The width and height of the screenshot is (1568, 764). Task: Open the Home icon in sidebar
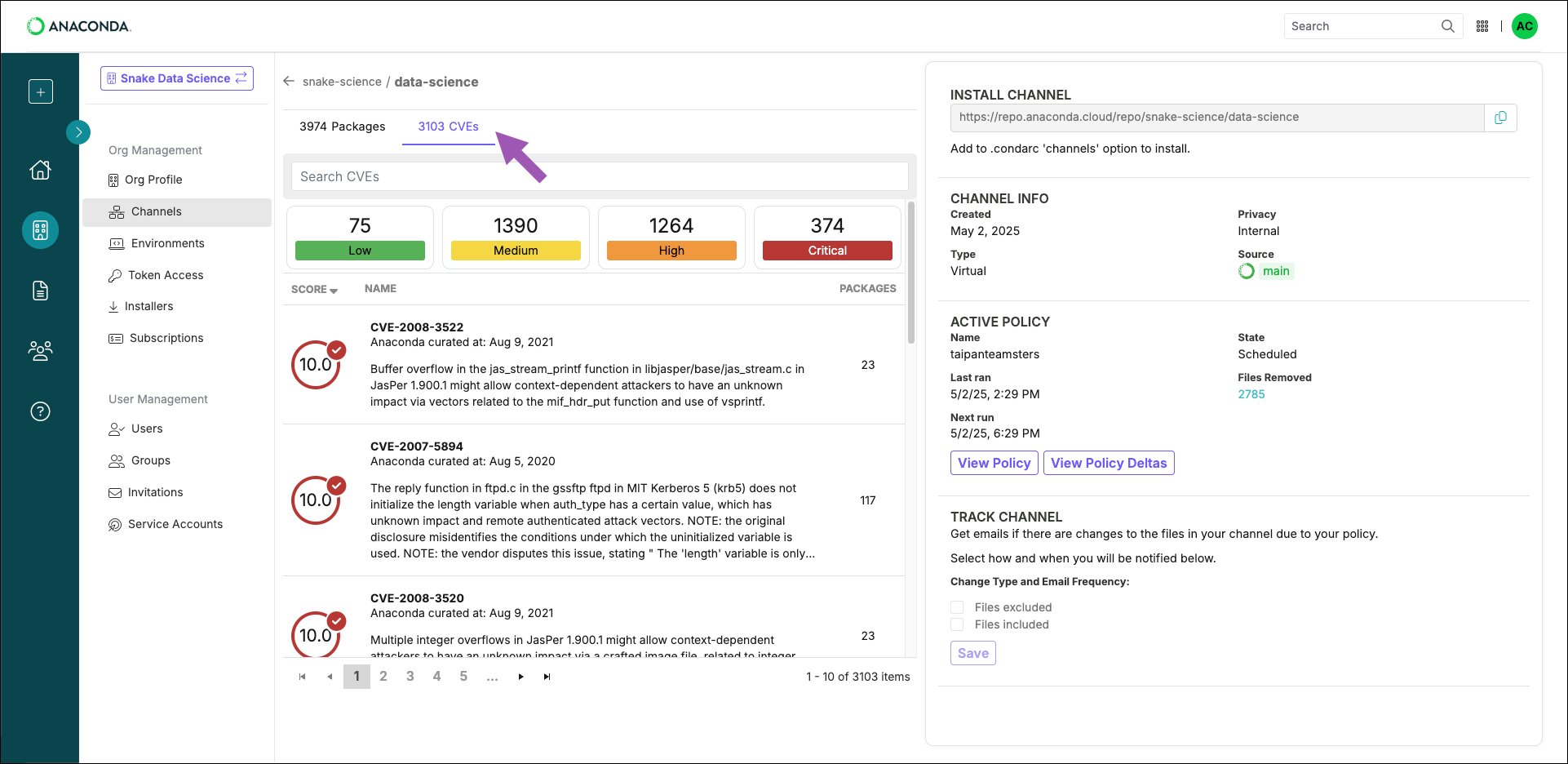pos(41,169)
